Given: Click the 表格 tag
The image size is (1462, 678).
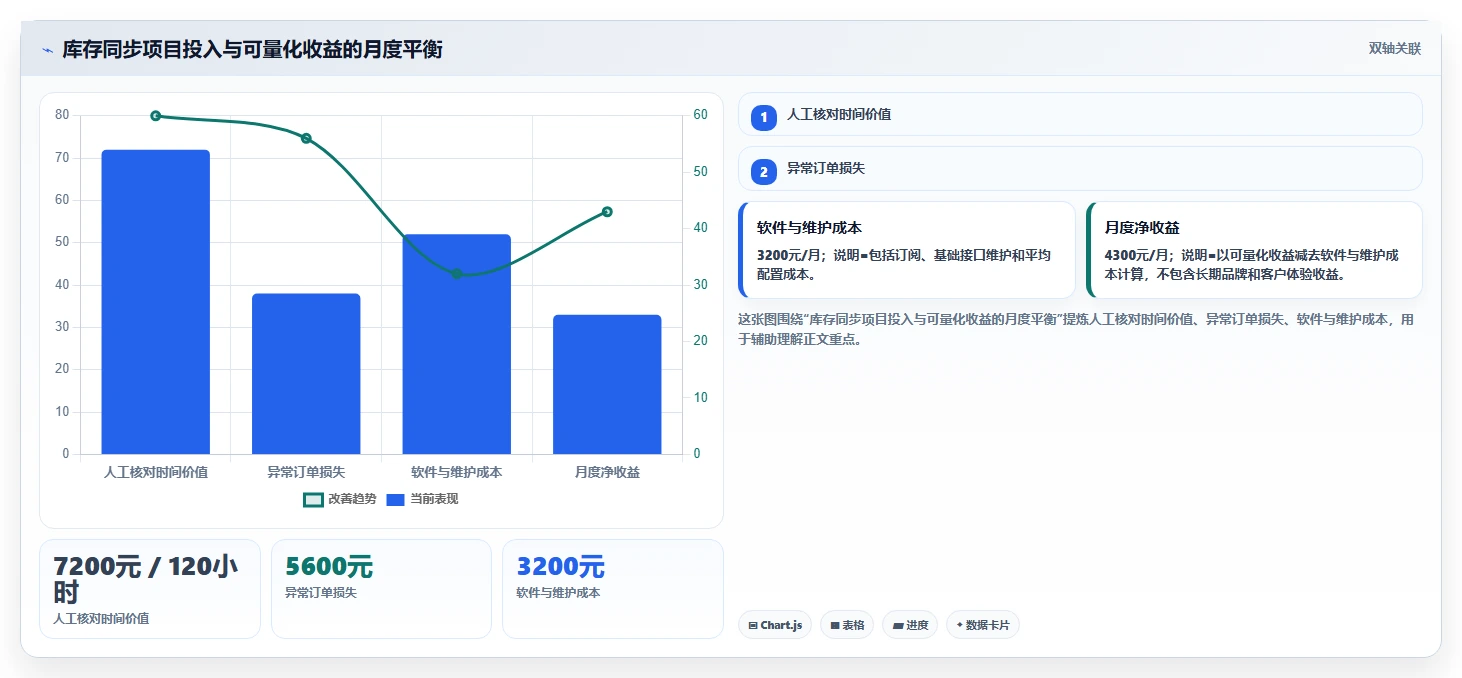Looking at the screenshot, I should (847, 625).
